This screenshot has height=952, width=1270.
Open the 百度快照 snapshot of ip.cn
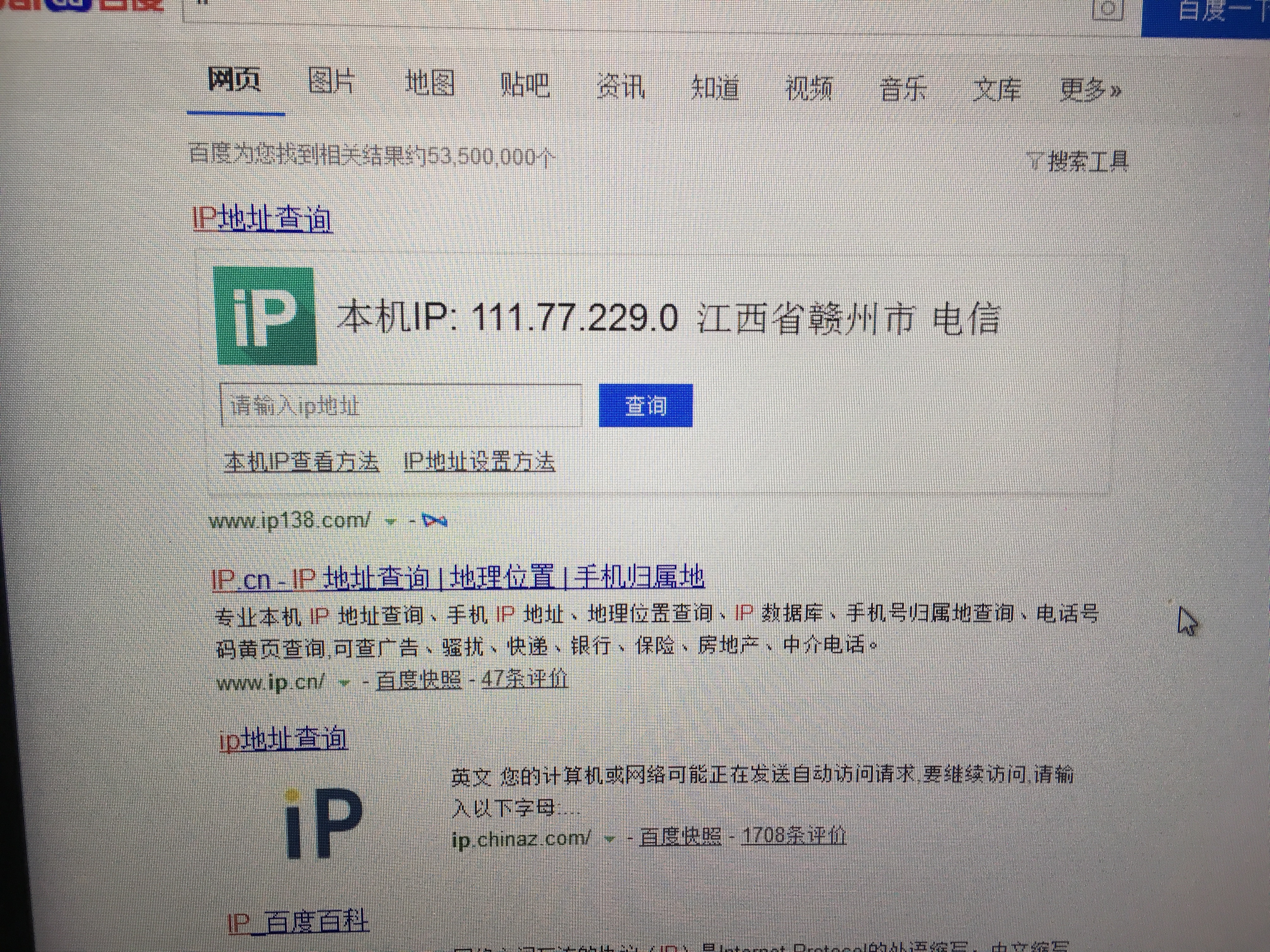[419, 679]
